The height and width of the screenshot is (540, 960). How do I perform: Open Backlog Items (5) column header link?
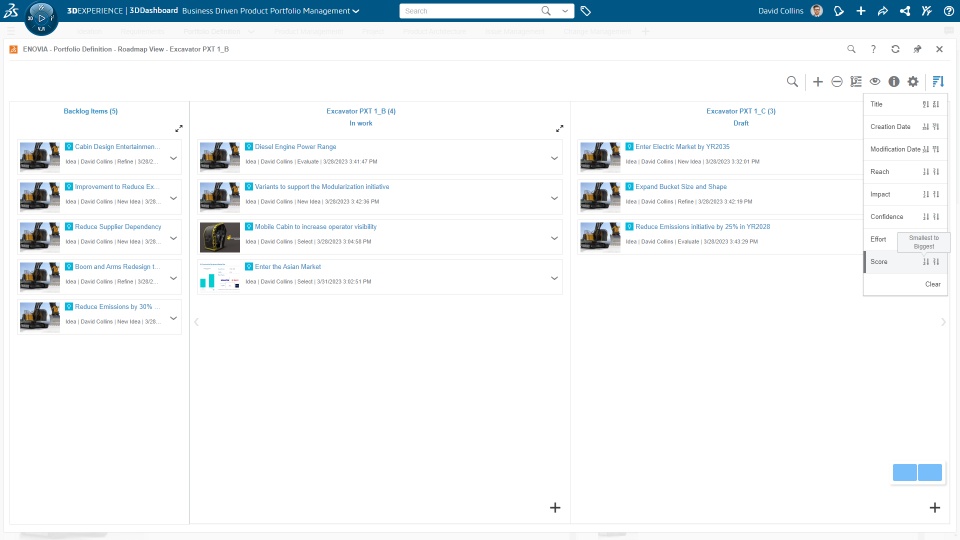(x=91, y=111)
